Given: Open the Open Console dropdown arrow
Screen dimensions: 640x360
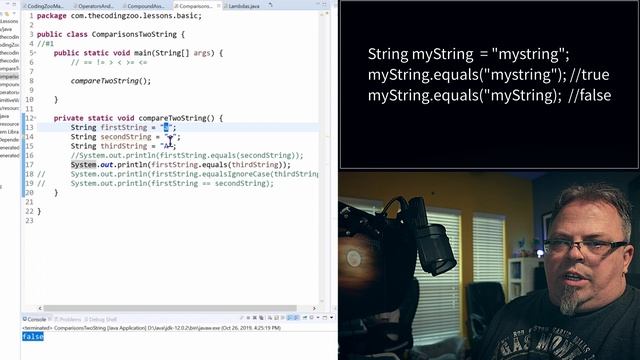Looking at the screenshot, I should click(x=331, y=318).
